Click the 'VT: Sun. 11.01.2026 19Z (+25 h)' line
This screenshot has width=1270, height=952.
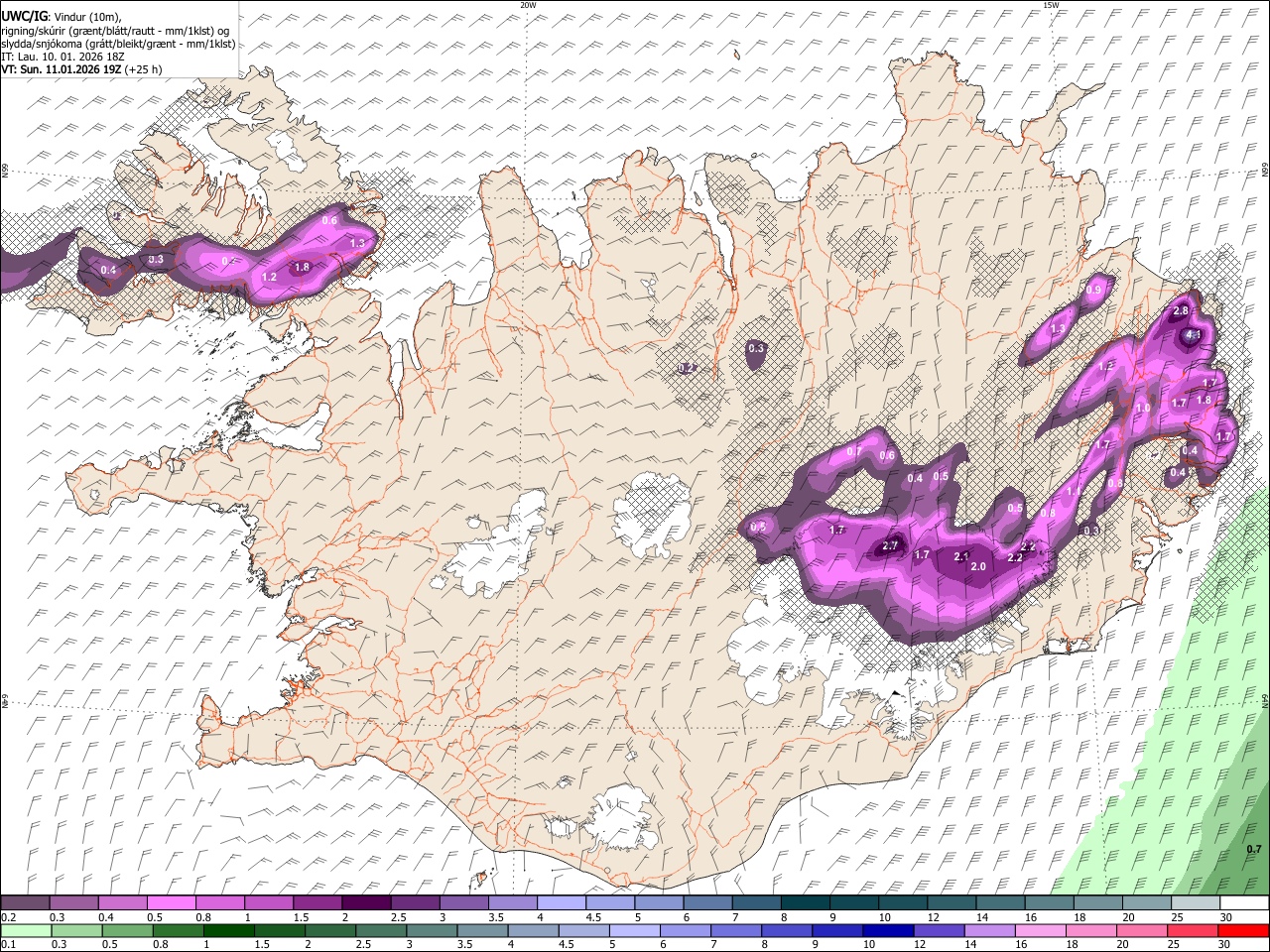point(81,69)
